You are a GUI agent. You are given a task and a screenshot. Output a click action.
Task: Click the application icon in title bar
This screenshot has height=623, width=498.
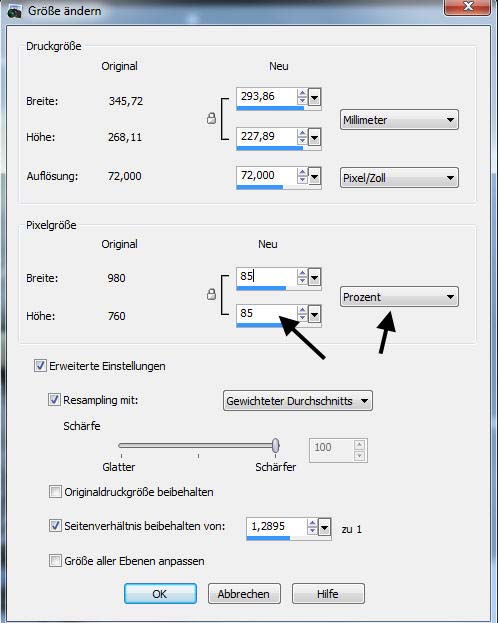(x=14, y=12)
